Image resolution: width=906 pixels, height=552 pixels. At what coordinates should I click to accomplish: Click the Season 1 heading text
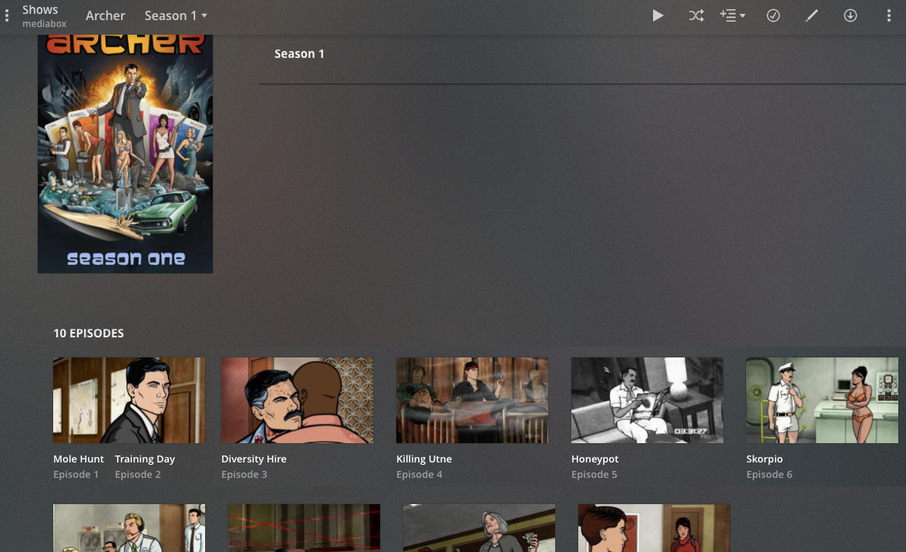[x=299, y=54]
